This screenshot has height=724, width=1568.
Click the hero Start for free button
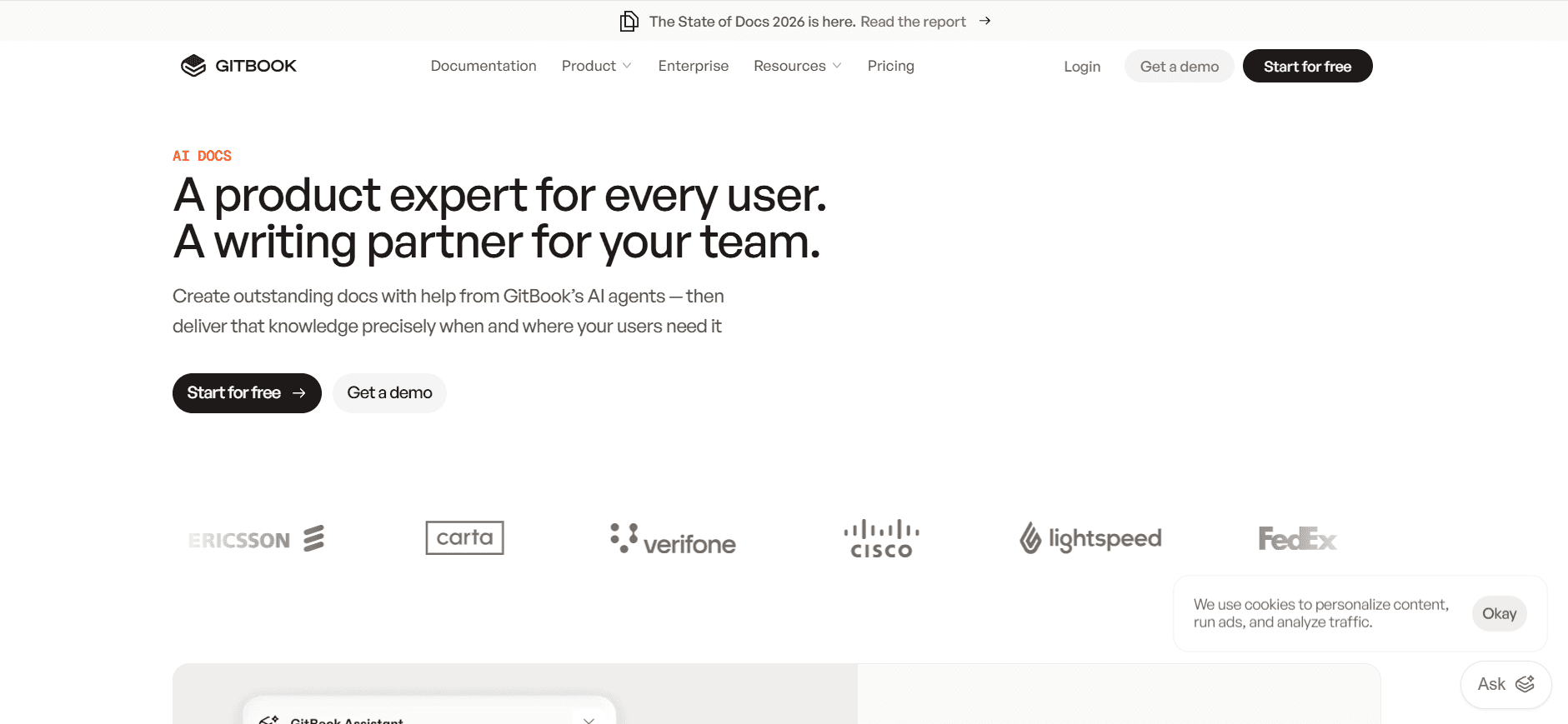coord(247,393)
